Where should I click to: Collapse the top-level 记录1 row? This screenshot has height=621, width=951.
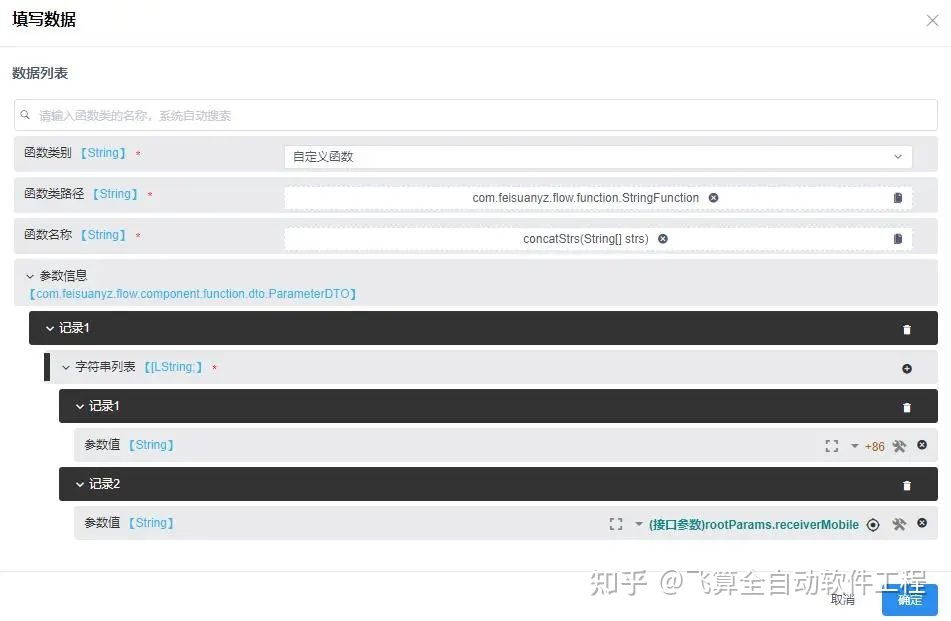point(50,328)
